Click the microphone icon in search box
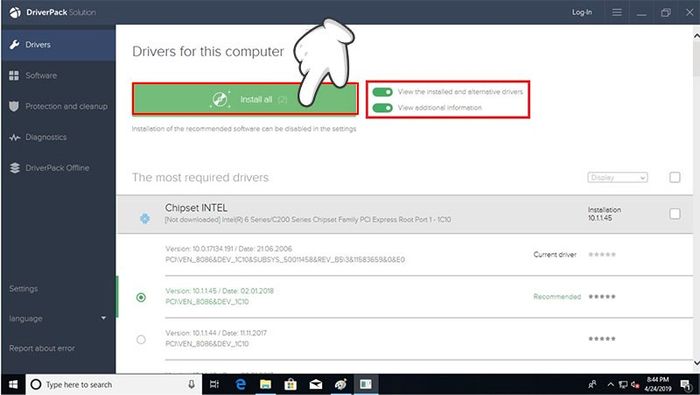Screen dimensions: 700x395 [x=192, y=384]
